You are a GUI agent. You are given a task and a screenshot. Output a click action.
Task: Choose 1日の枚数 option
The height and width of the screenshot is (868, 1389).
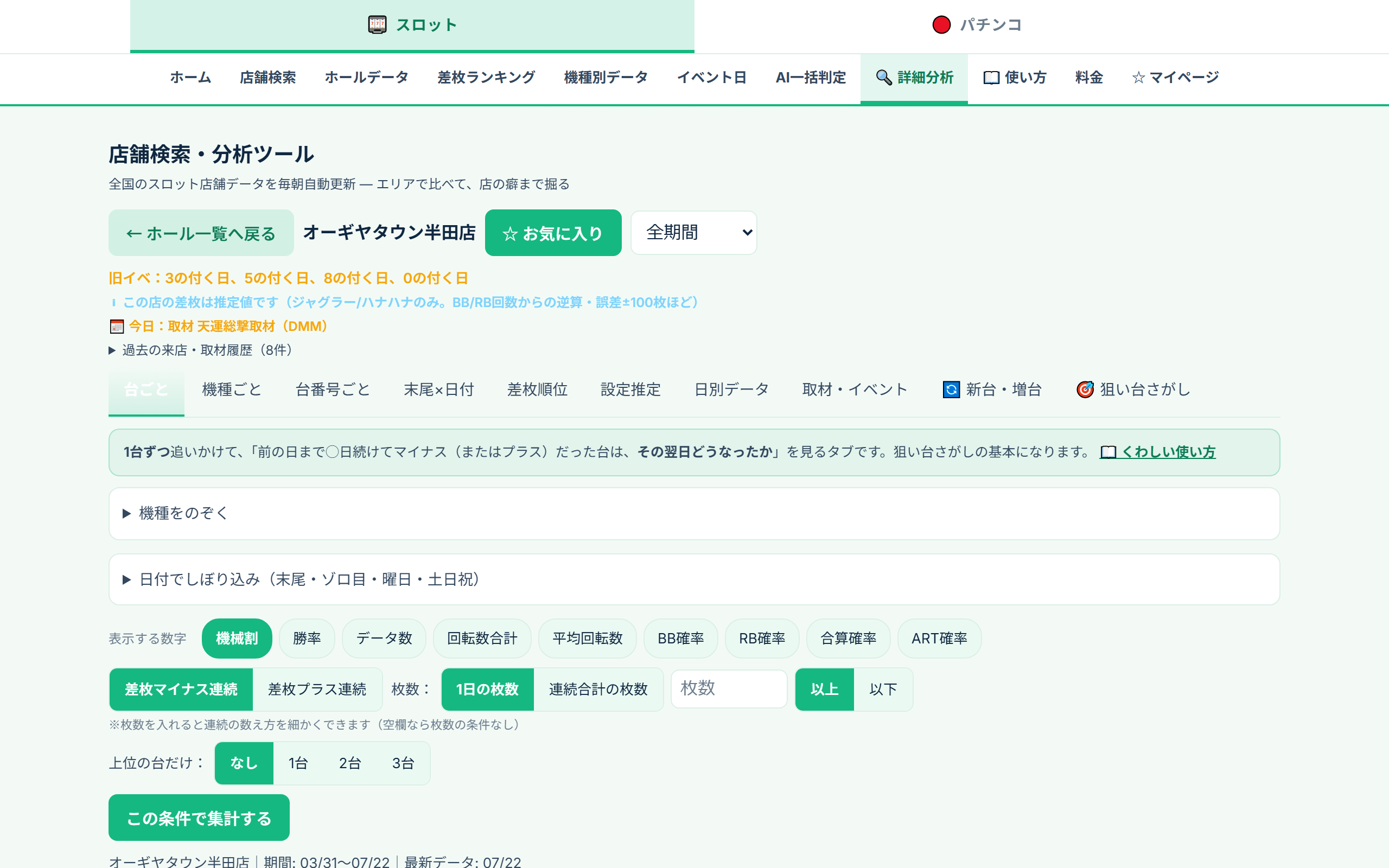click(487, 690)
